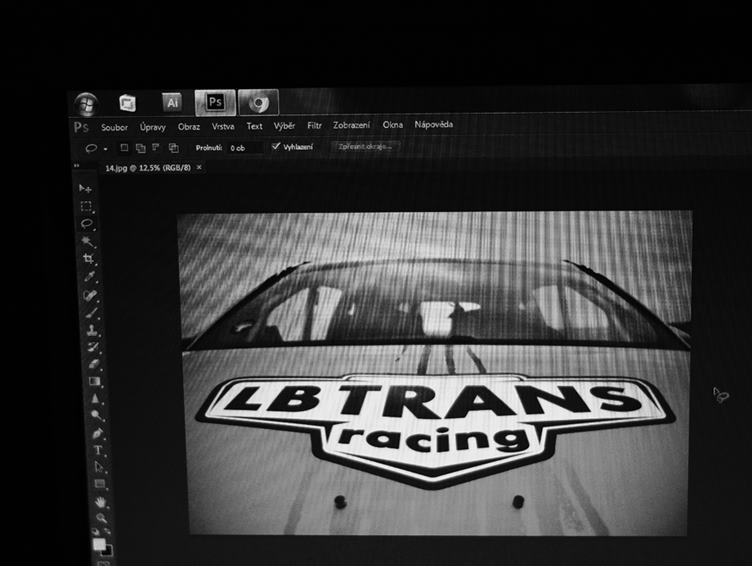Open the Zobrazení menu
Image resolution: width=752 pixels, height=566 pixels.
point(352,125)
